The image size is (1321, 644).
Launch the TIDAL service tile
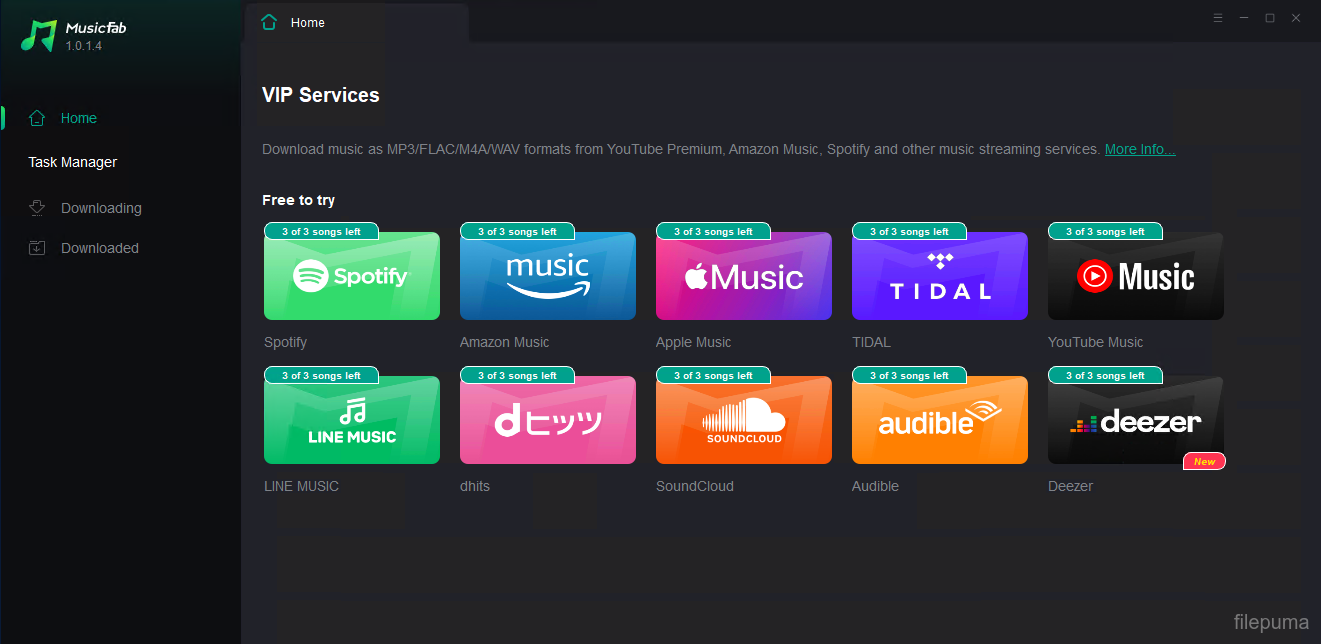939,277
